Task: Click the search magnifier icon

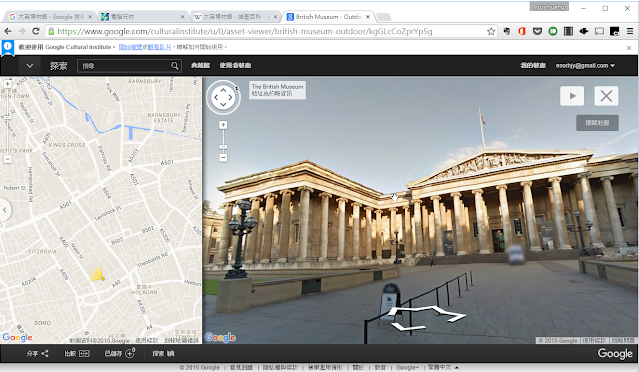Action: (174, 66)
